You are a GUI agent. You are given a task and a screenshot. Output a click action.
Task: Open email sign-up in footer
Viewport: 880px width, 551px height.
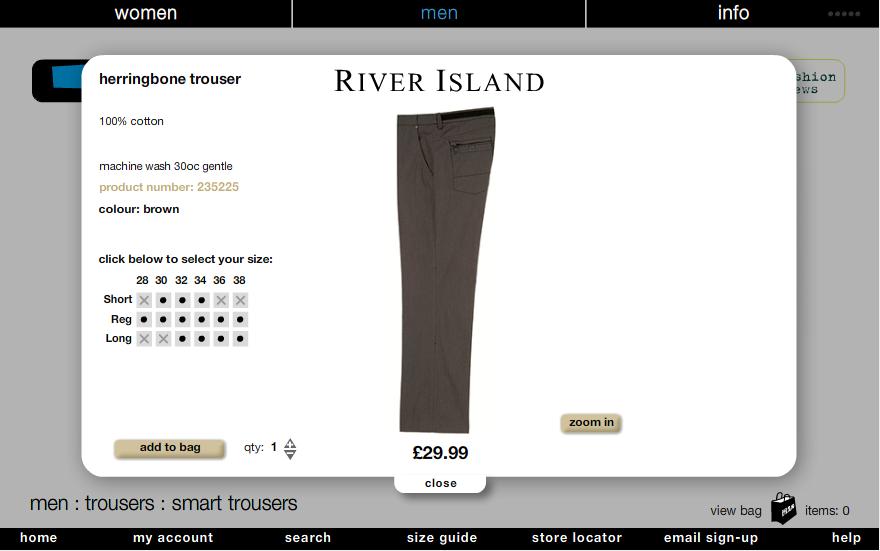[x=711, y=538]
